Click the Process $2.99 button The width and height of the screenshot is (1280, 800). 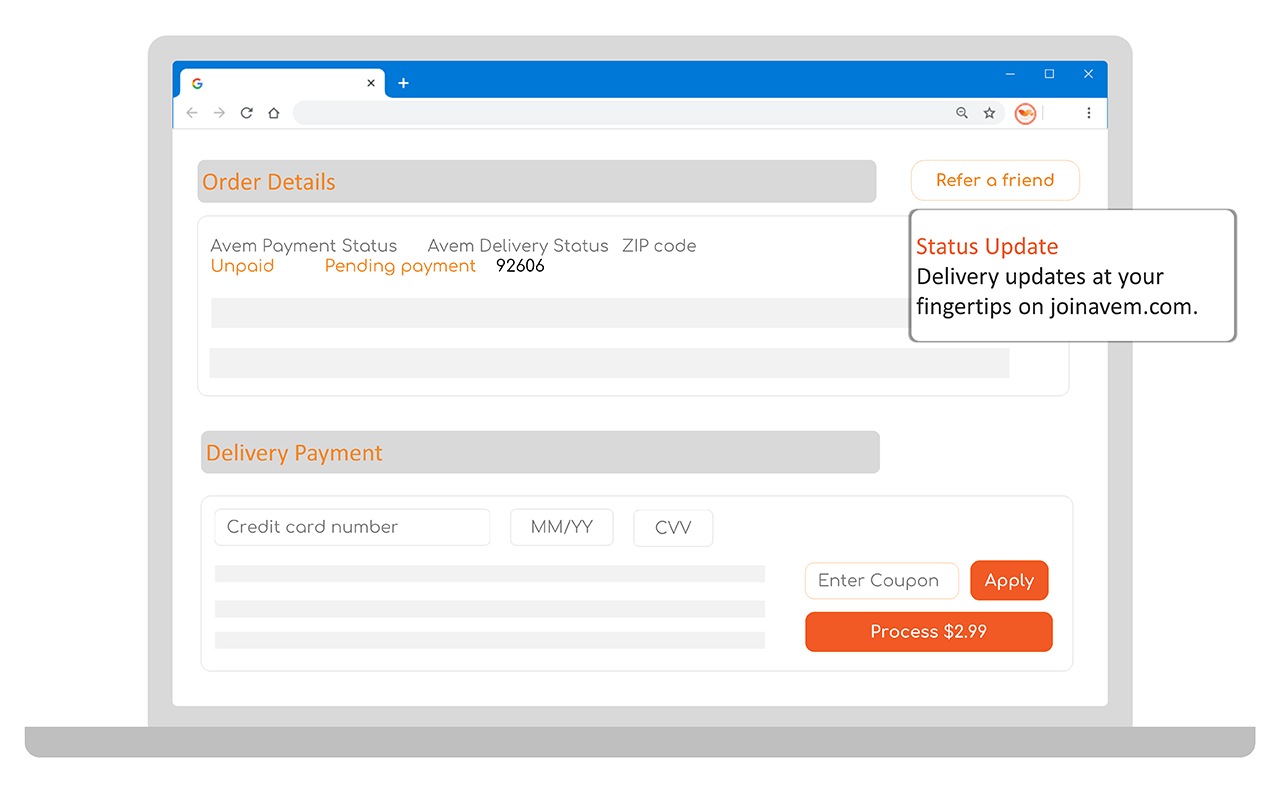[x=929, y=632]
